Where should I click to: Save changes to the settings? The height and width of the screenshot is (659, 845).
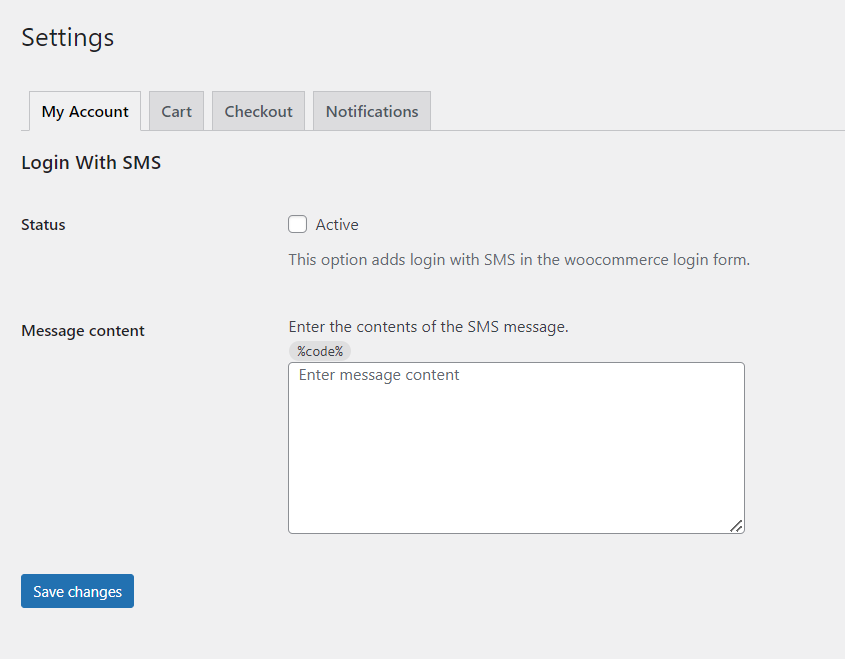78,591
